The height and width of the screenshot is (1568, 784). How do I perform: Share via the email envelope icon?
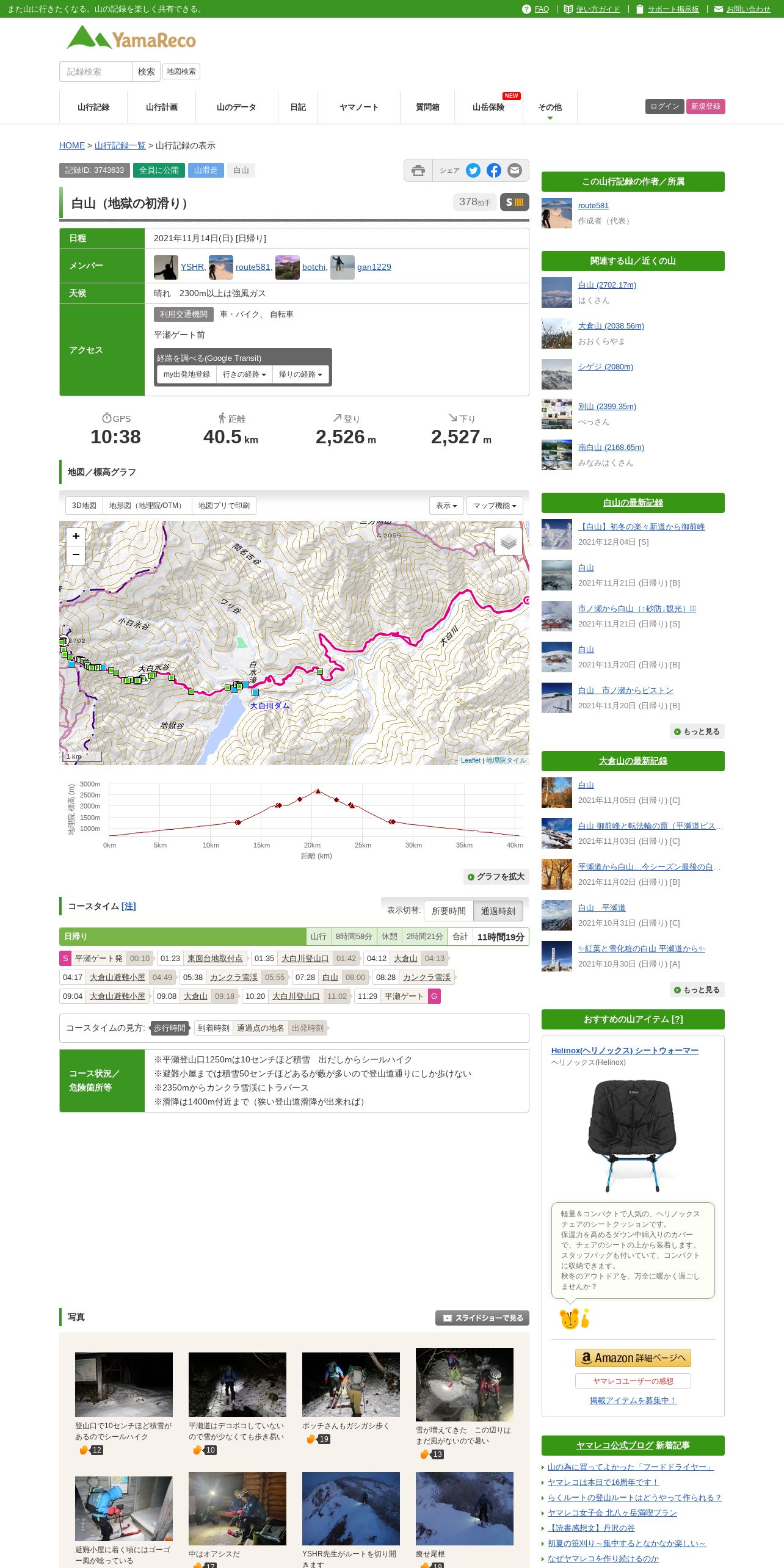click(515, 171)
